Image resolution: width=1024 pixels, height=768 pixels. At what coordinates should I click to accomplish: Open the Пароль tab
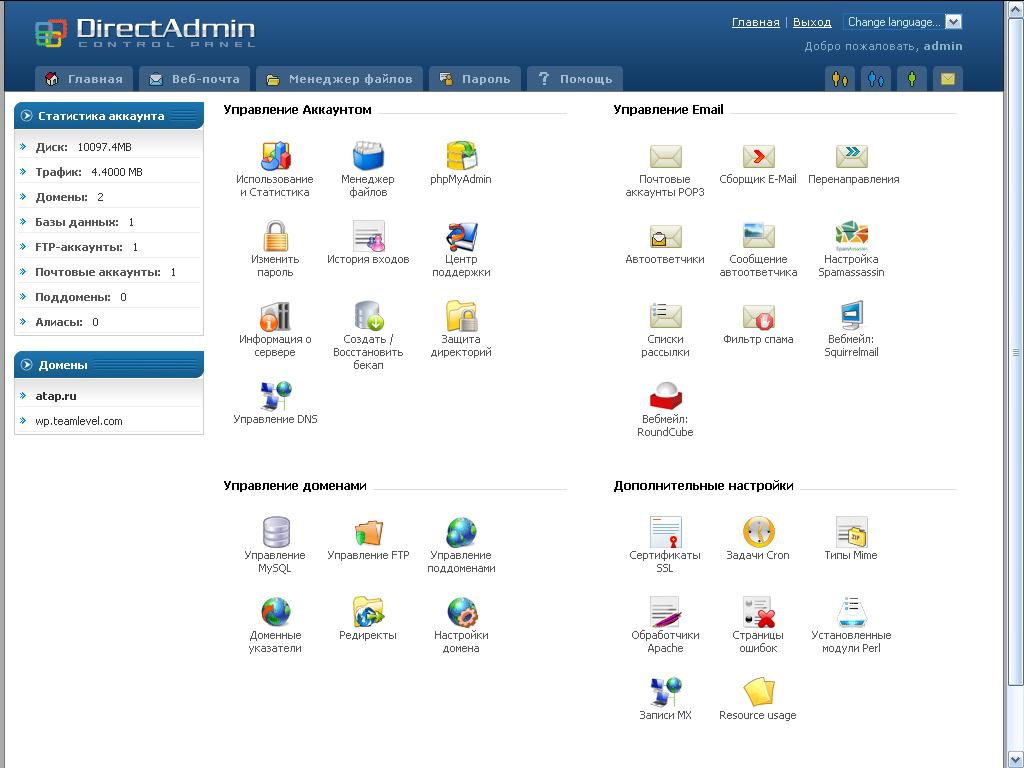coord(475,79)
